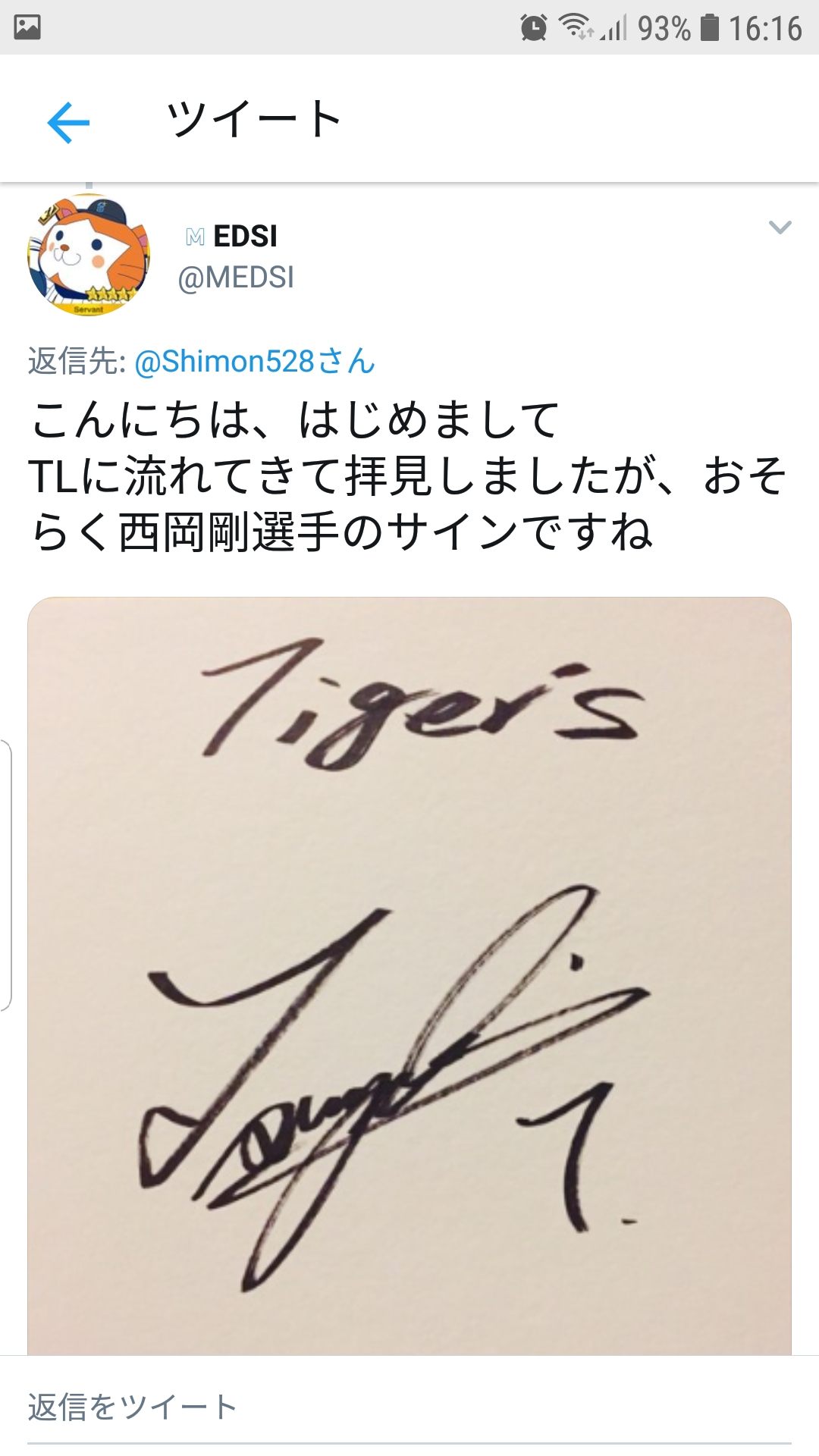The height and width of the screenshot is (1456, 819).
Task: Open the @MEDSI profile handle
Action: [235, 278]
